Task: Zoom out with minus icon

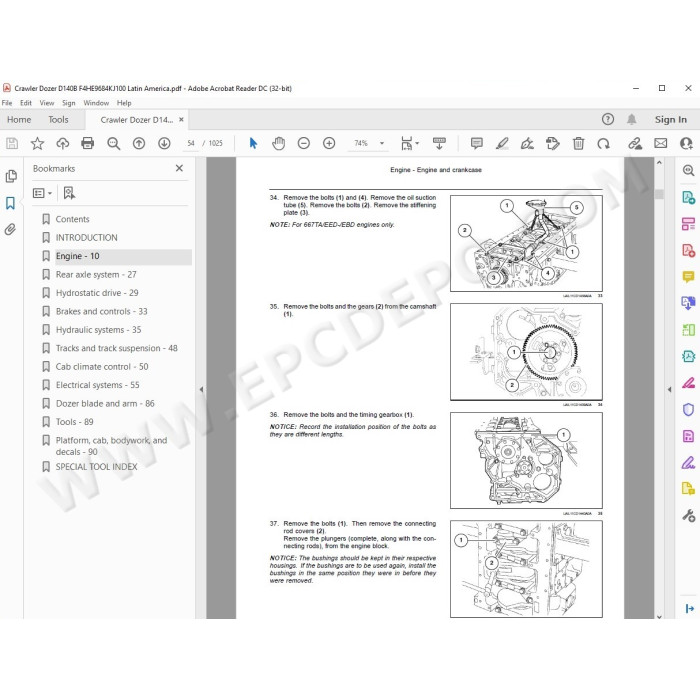Action: point(304,143)
